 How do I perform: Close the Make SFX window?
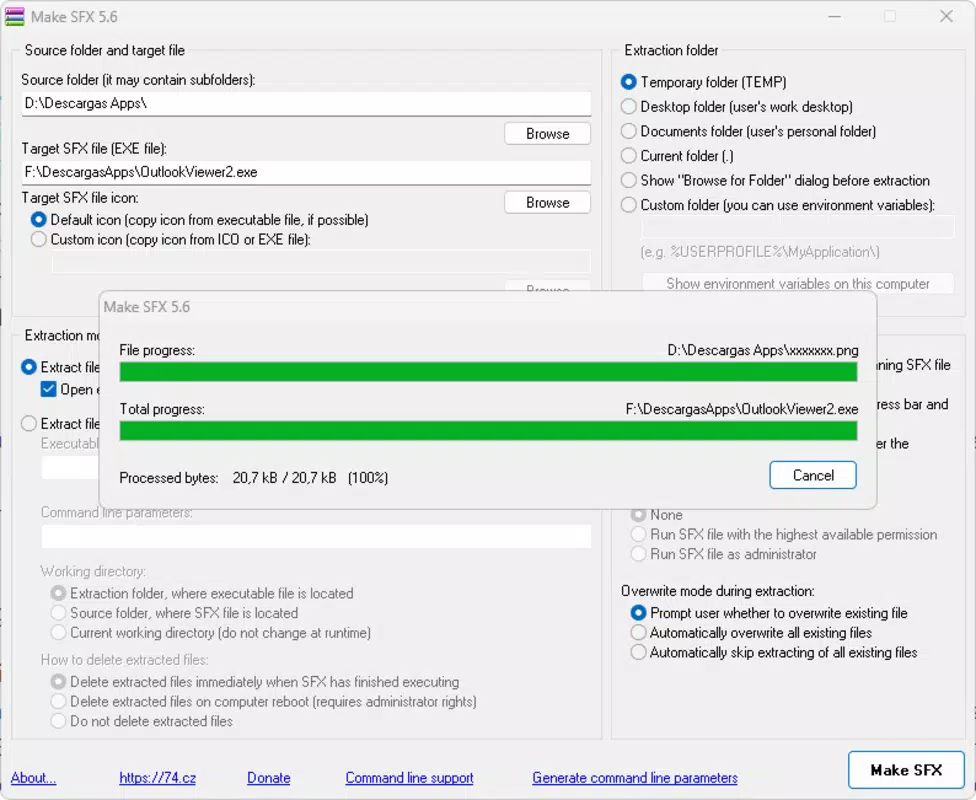coord(946,17)
